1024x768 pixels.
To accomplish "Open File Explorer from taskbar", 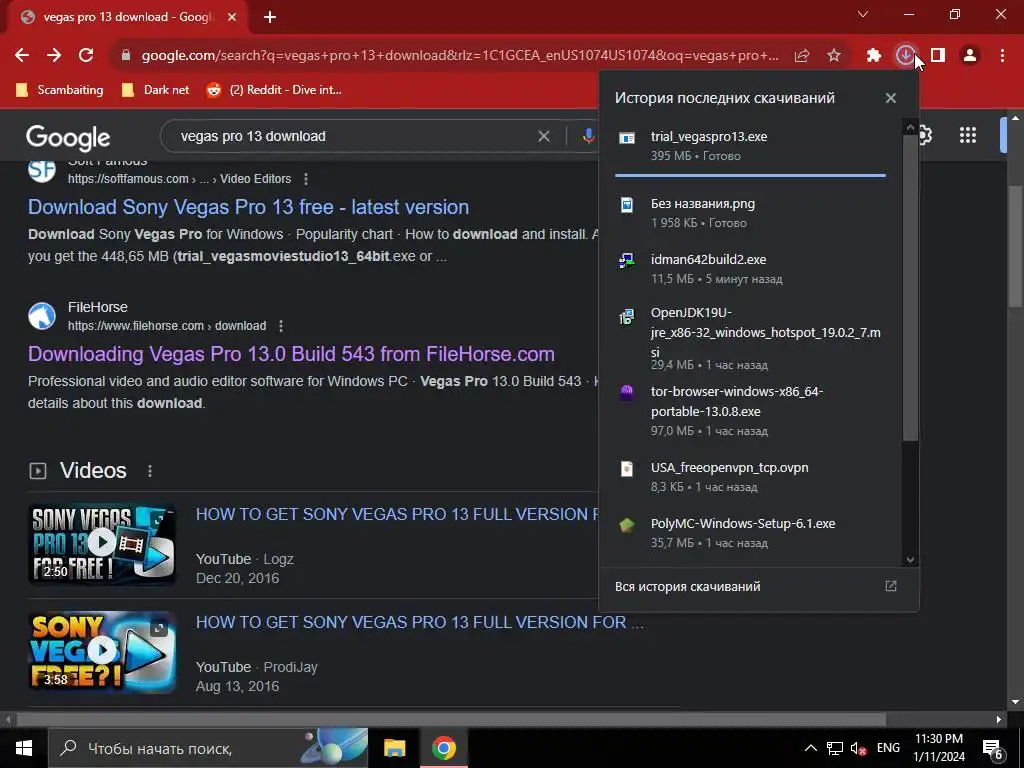I will point(394,748).
